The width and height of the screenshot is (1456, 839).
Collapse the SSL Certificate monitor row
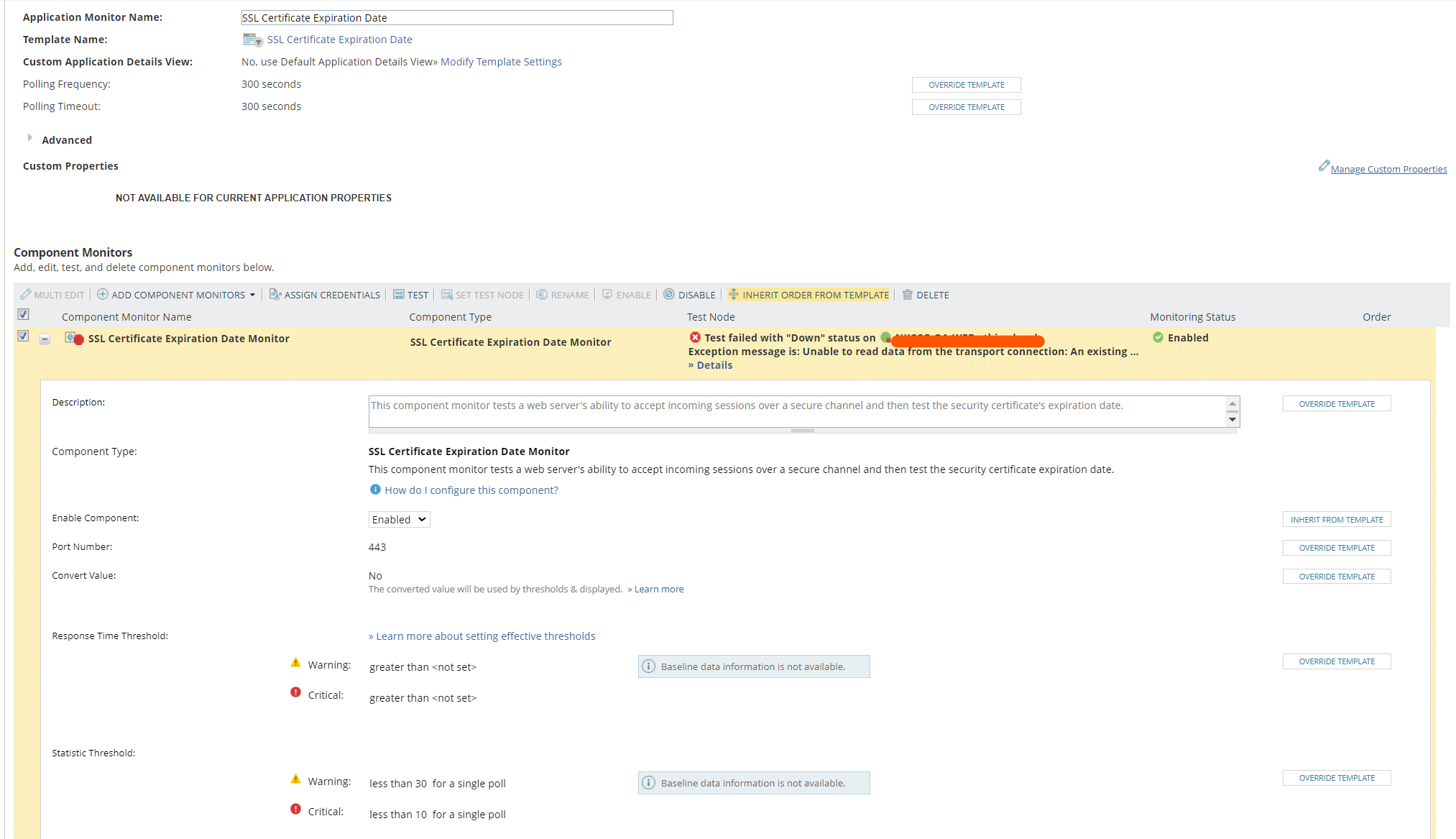coord(45,339)
